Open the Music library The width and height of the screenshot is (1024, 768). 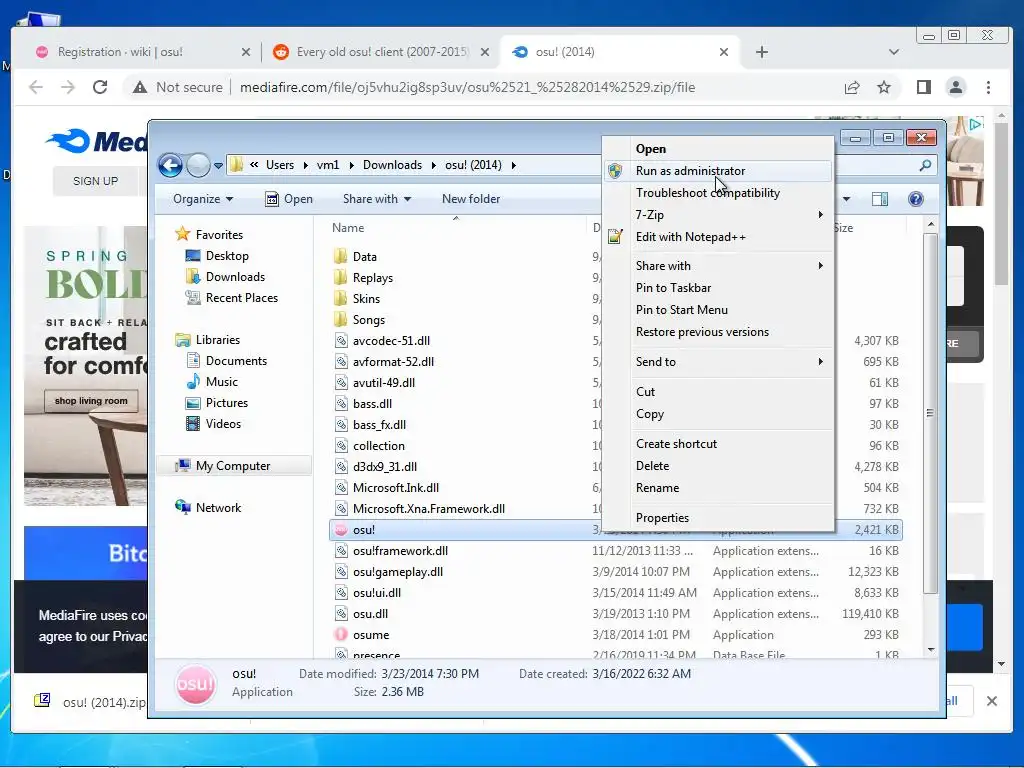[221, 381]
